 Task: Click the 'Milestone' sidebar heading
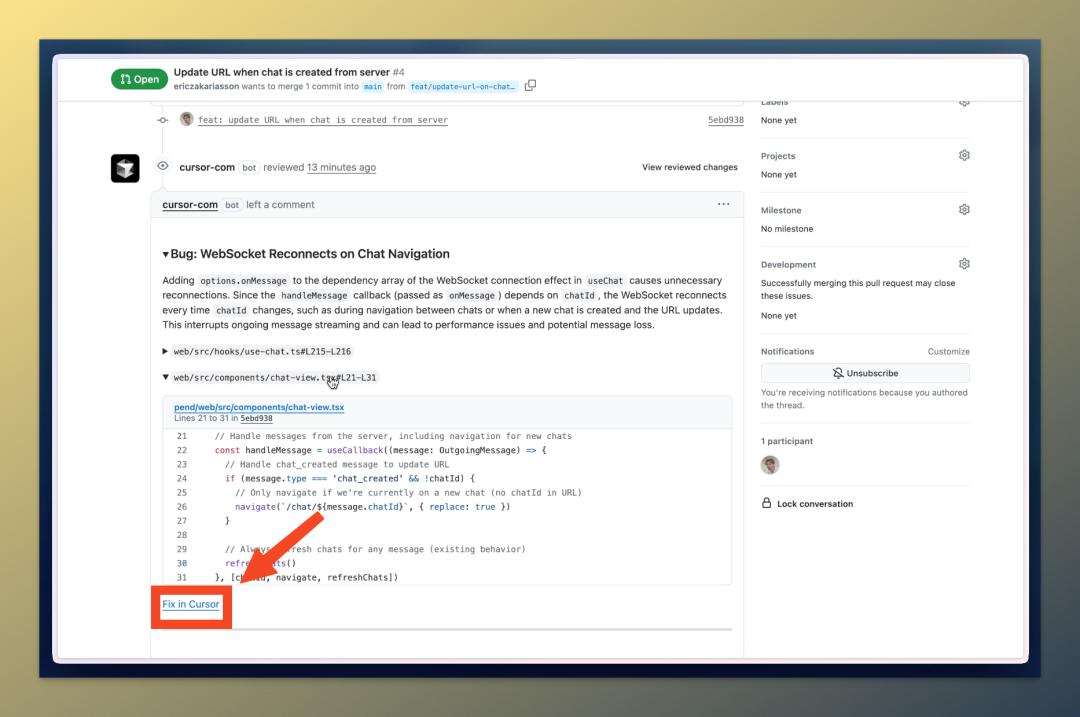[781, 210]
